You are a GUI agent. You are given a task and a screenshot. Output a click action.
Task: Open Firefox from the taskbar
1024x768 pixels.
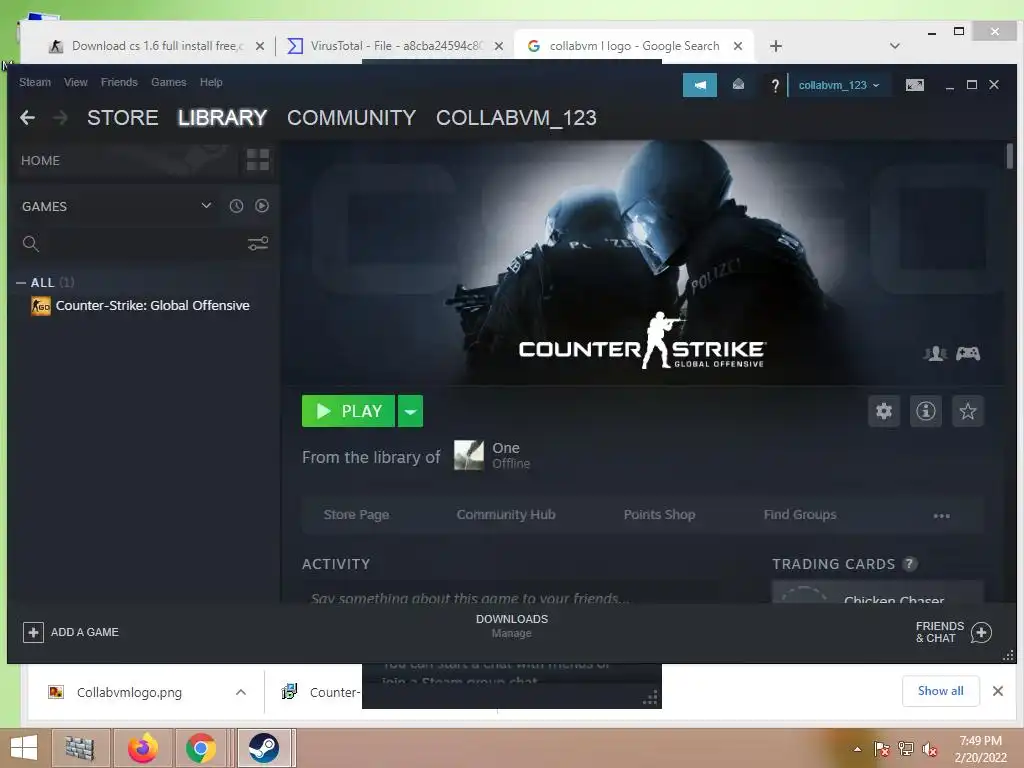tap(142, 748)
